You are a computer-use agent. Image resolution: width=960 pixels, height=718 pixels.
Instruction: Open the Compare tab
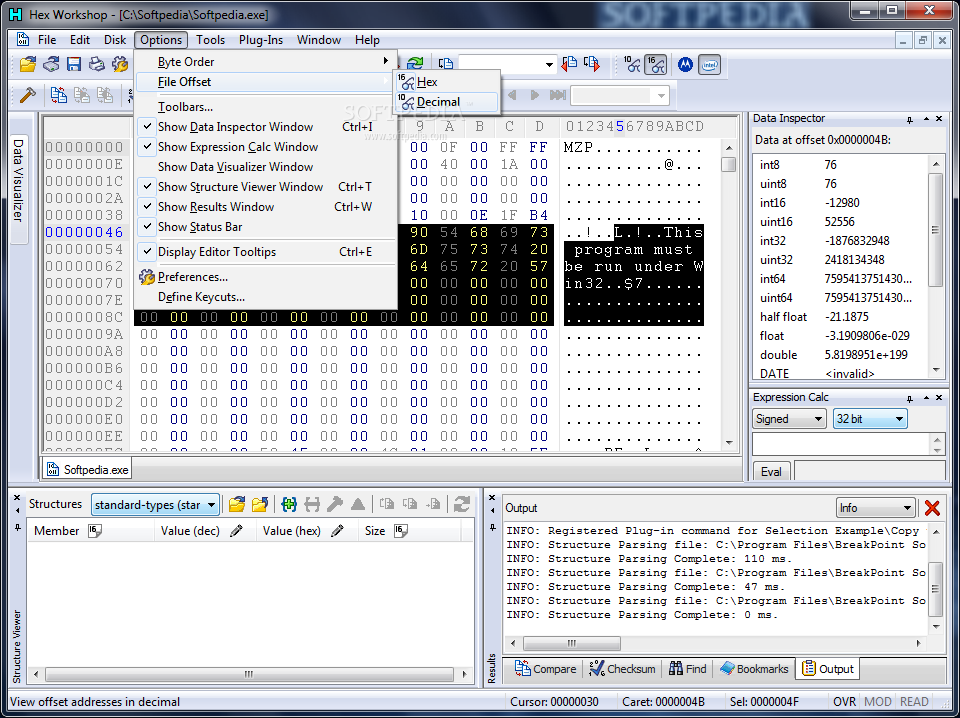pos(546,669)
